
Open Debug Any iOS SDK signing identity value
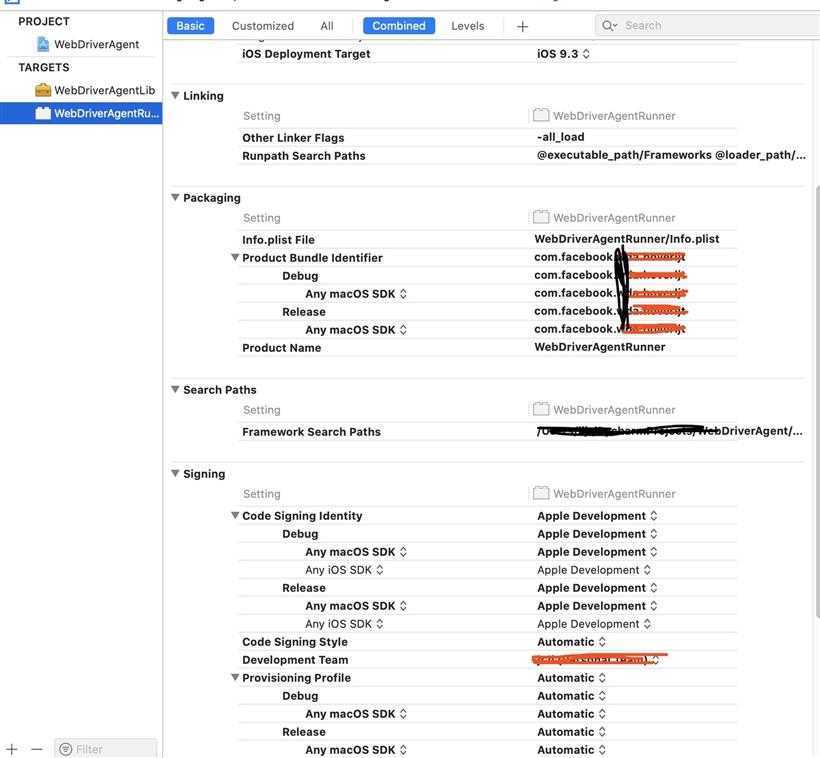[594, 570]
